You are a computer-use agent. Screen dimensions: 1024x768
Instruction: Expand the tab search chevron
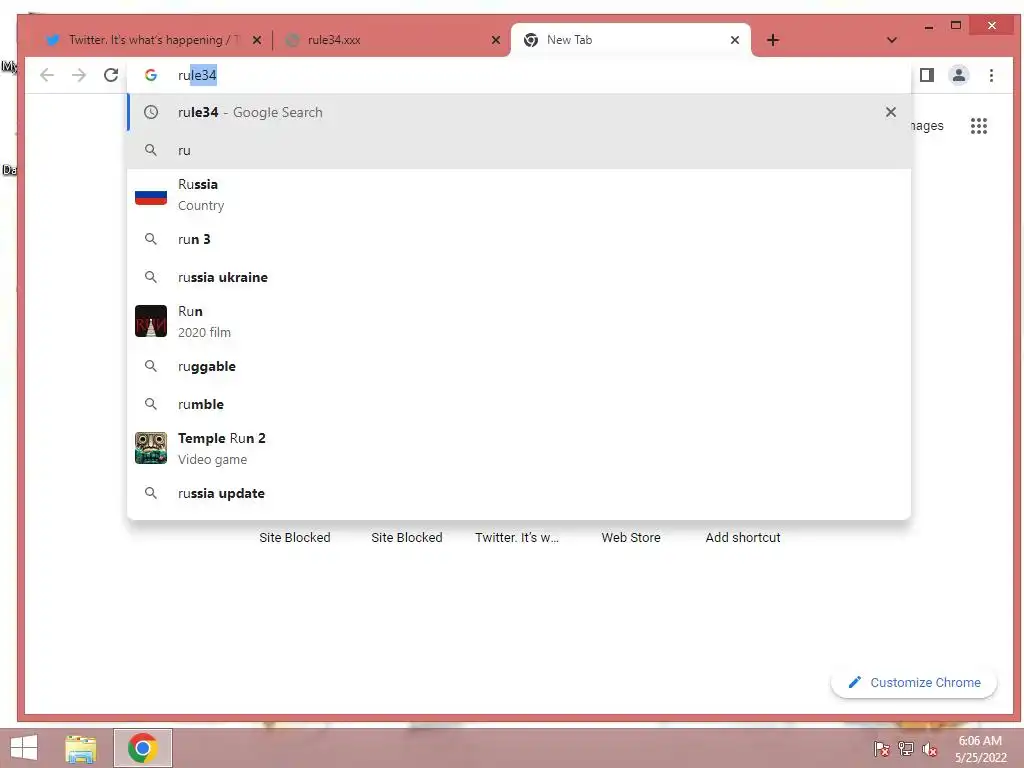pos(891,40)
